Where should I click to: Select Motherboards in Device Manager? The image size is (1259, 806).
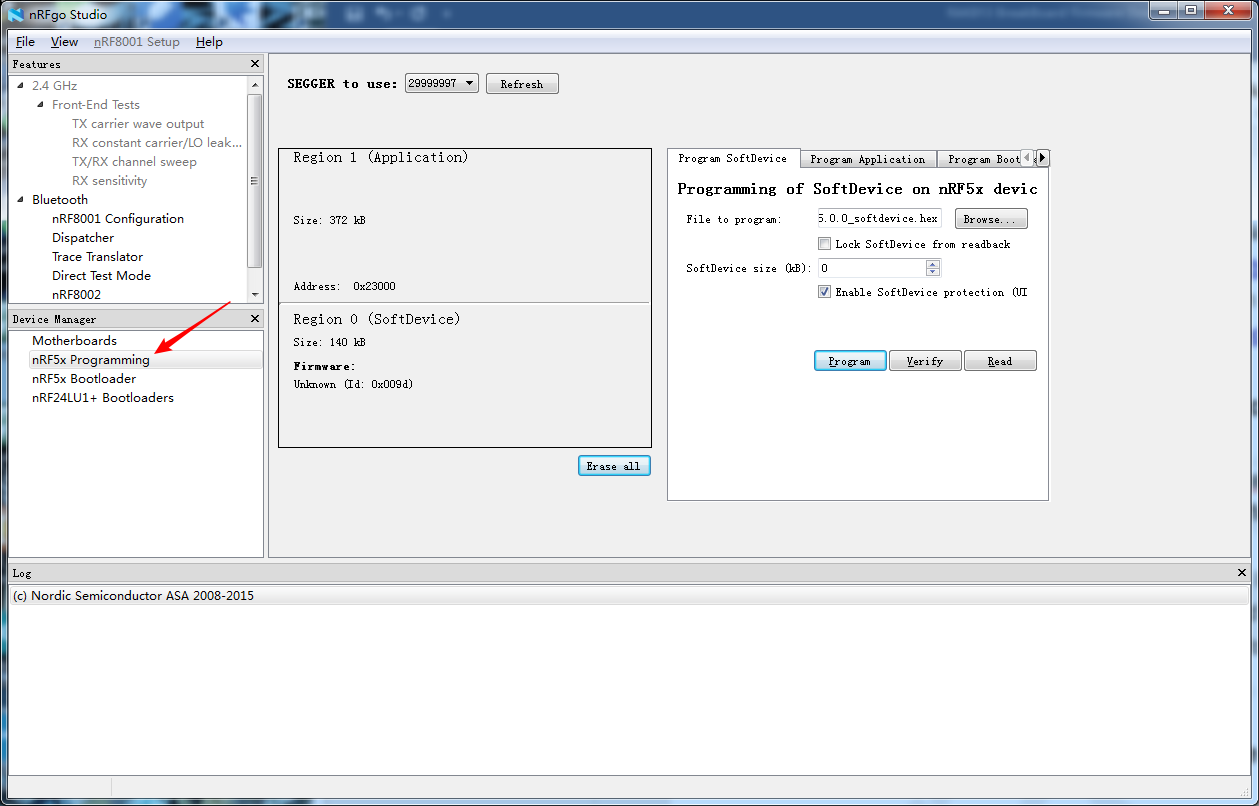74,341
